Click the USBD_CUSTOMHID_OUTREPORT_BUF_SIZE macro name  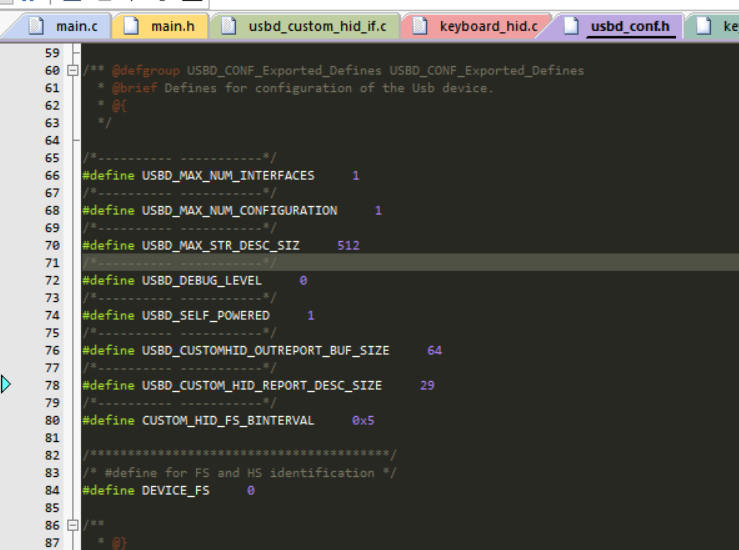click(266, 351)
